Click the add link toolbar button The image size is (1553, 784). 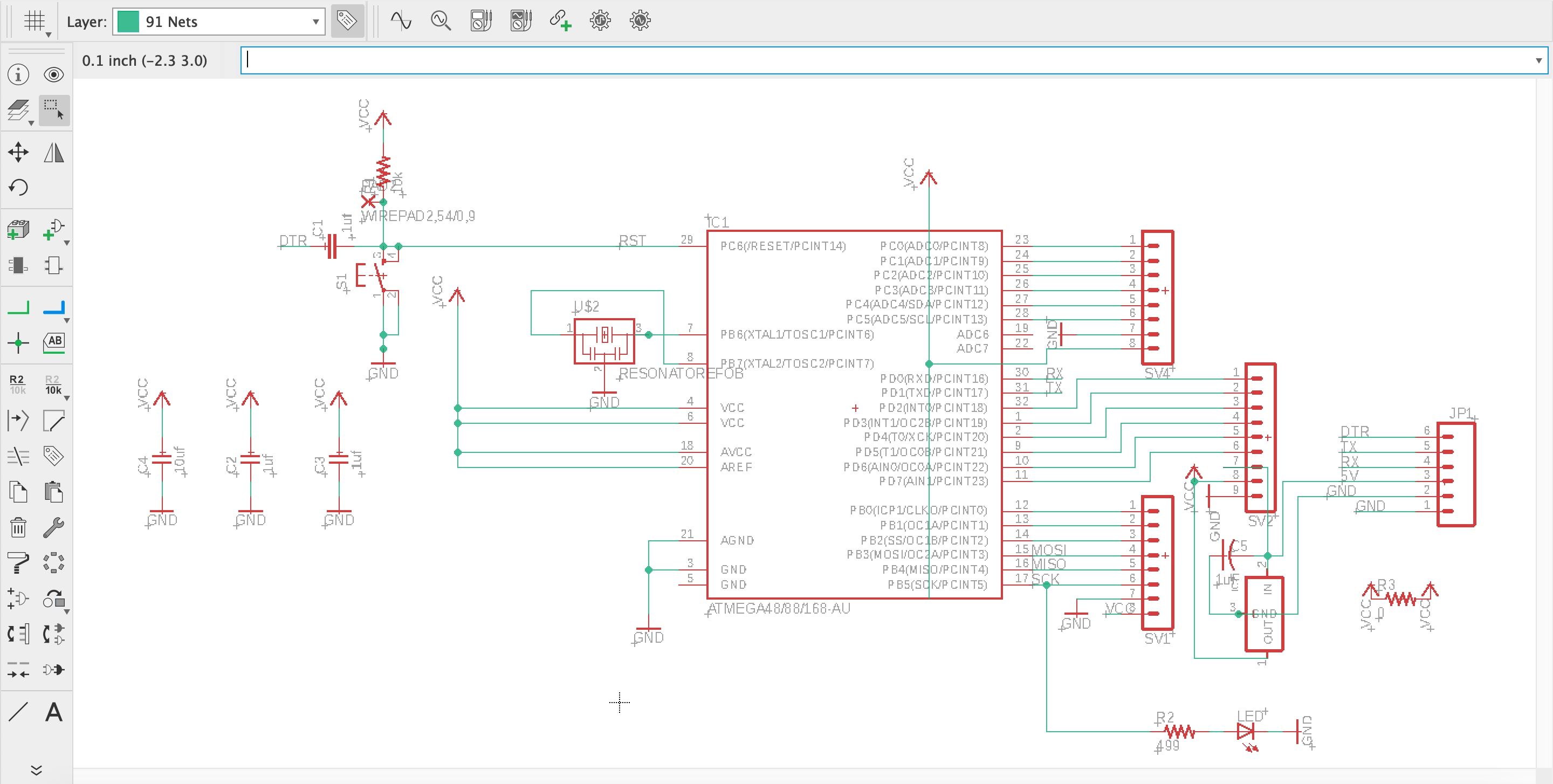(x=560, y=21)
